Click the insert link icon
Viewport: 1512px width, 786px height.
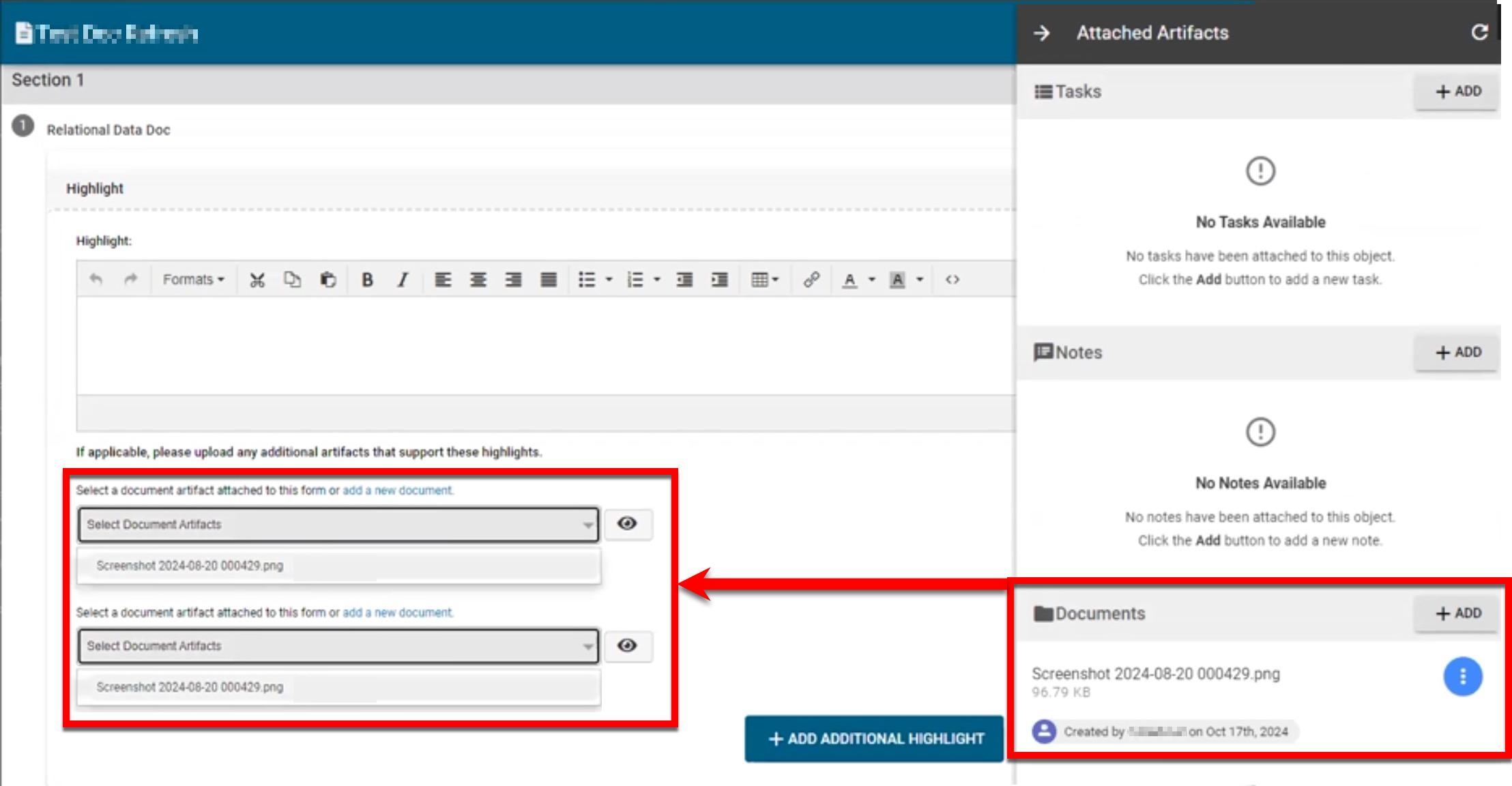point(811,280)
